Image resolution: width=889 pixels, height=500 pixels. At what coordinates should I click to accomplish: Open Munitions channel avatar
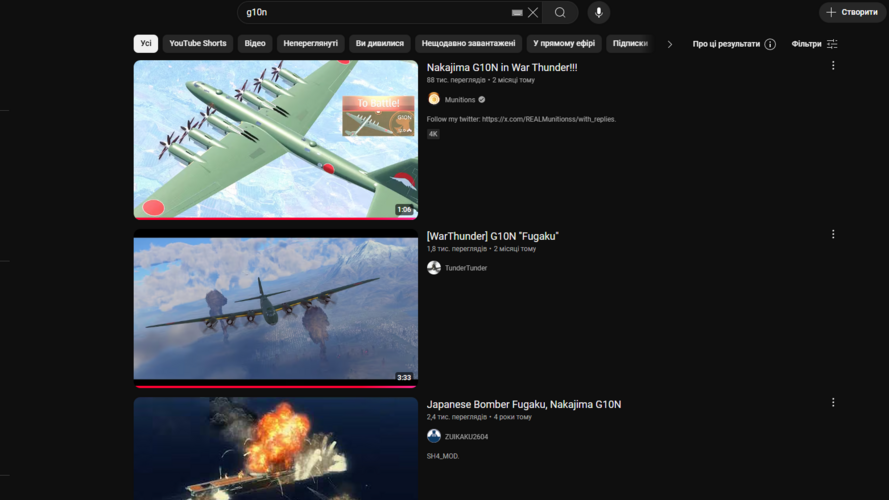click(x=434, y=99)
